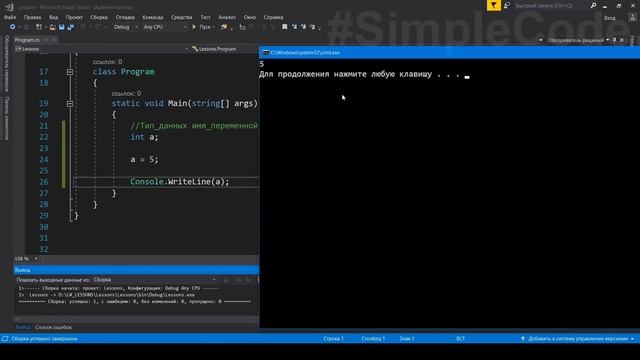Click Add to source control button

[578, 339]
